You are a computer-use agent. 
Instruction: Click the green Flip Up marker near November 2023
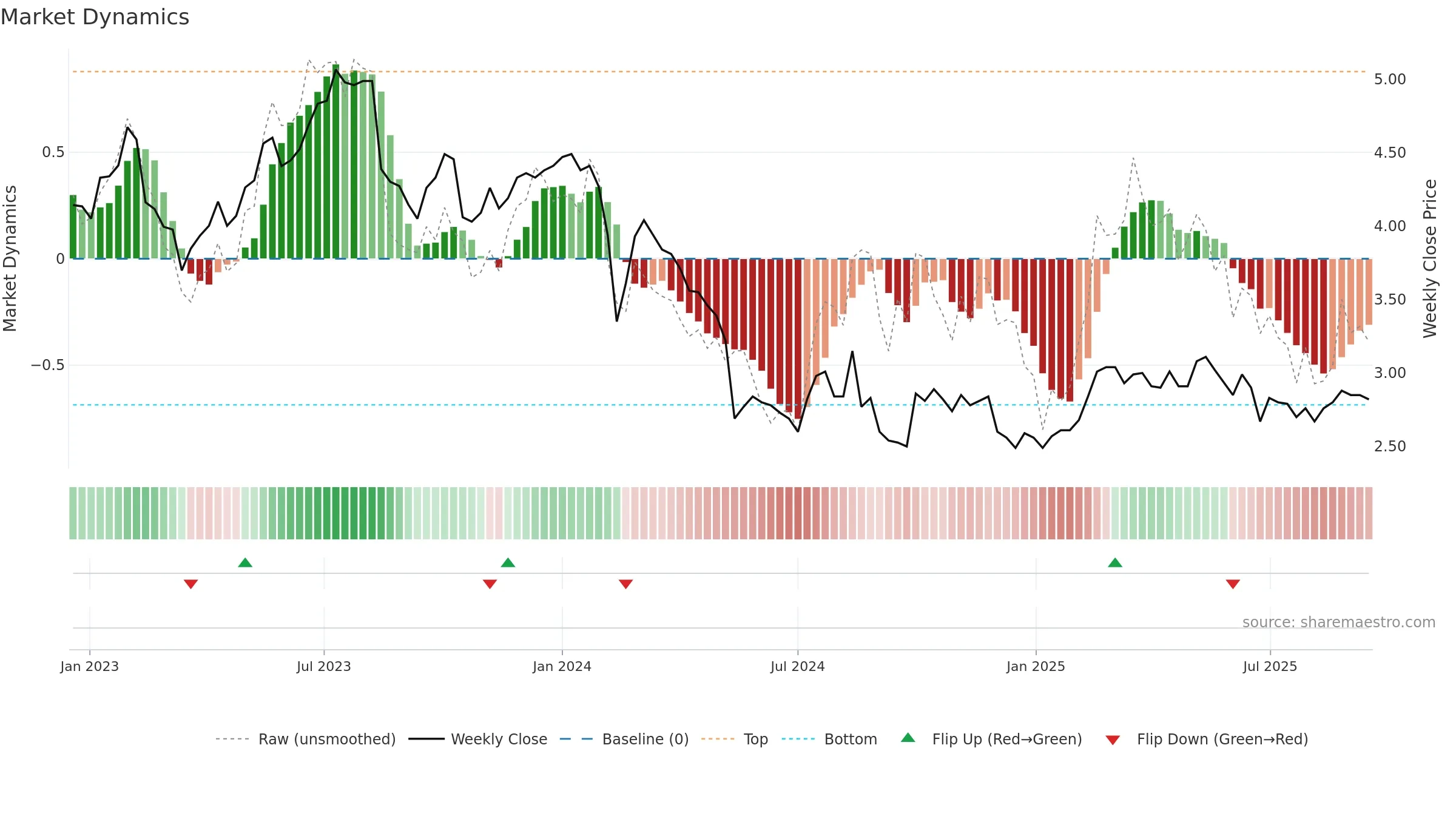[508, 562]
